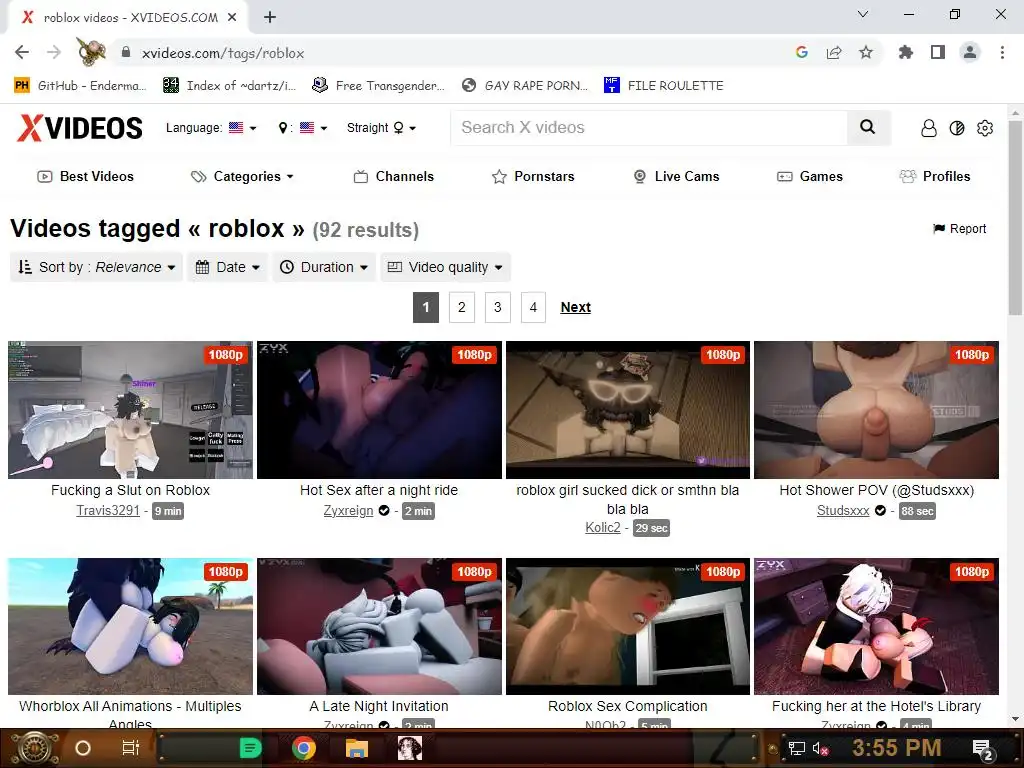Open the notification center icon
1024x768 pixels.
point(983,749)
